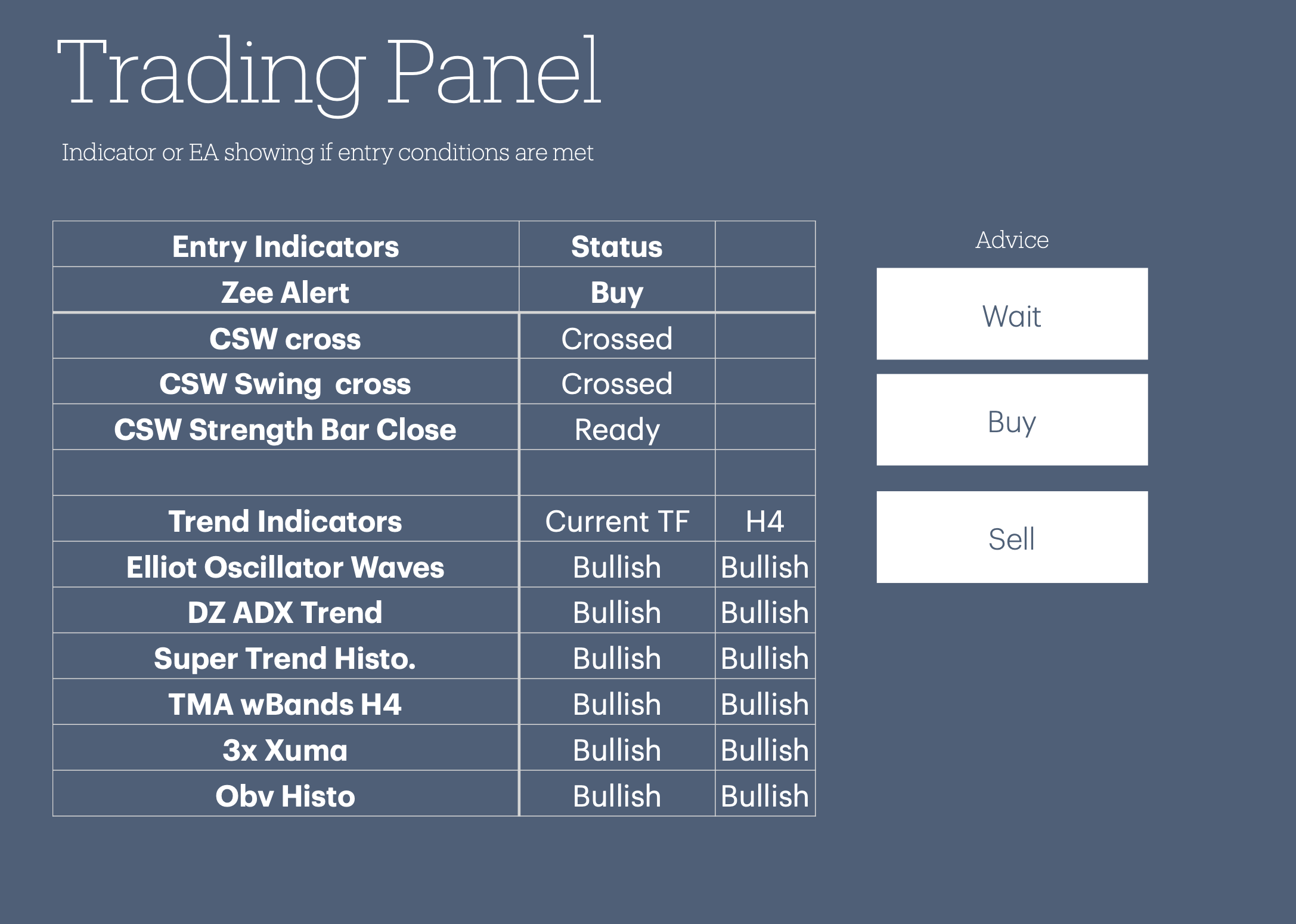Click the TMA wBands H4 row label
The height and width of the screenshot is (924, 1296).
click(x=285, y=704)
